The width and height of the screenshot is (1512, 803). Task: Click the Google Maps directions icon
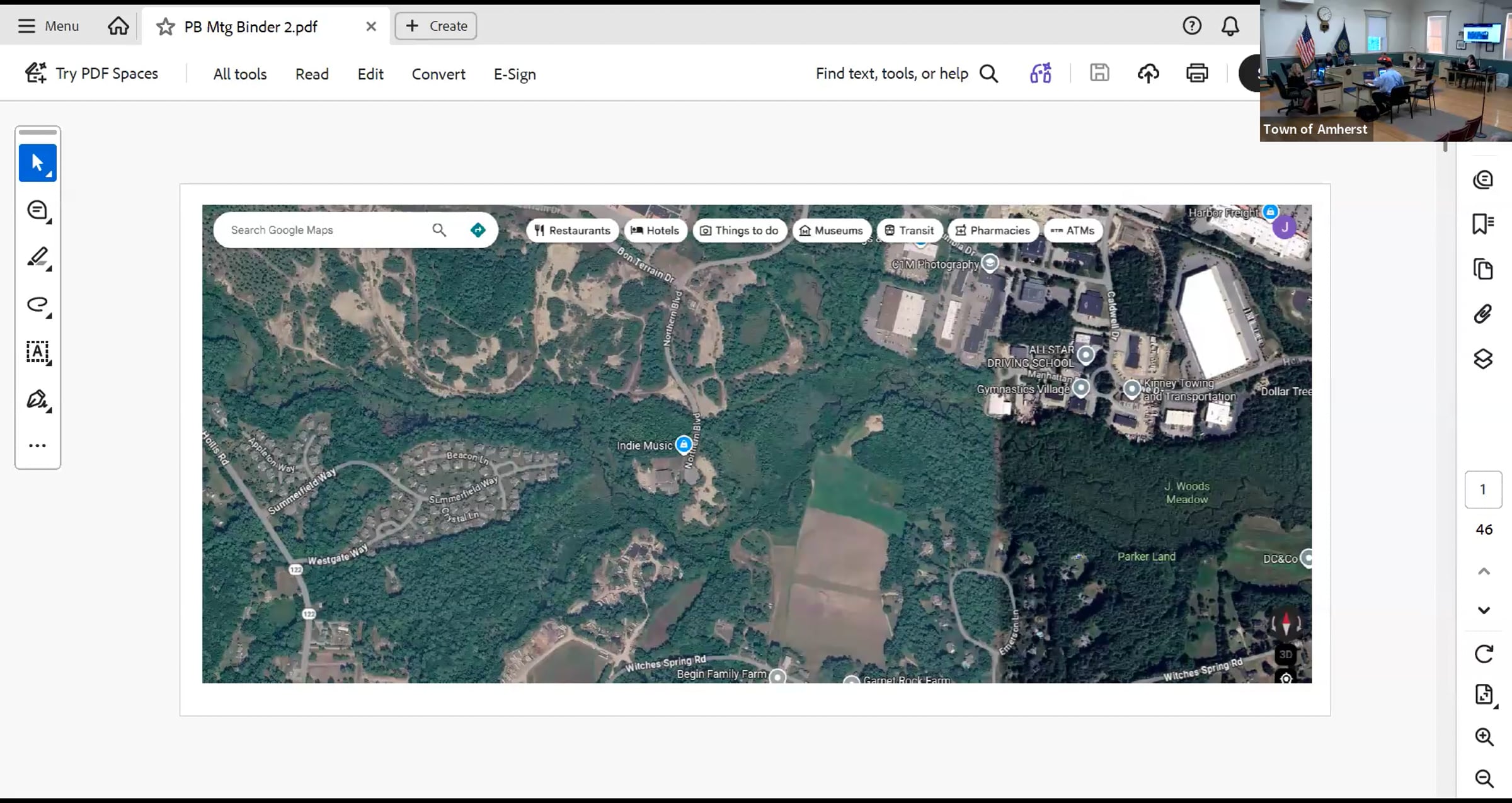pos(478,230)
